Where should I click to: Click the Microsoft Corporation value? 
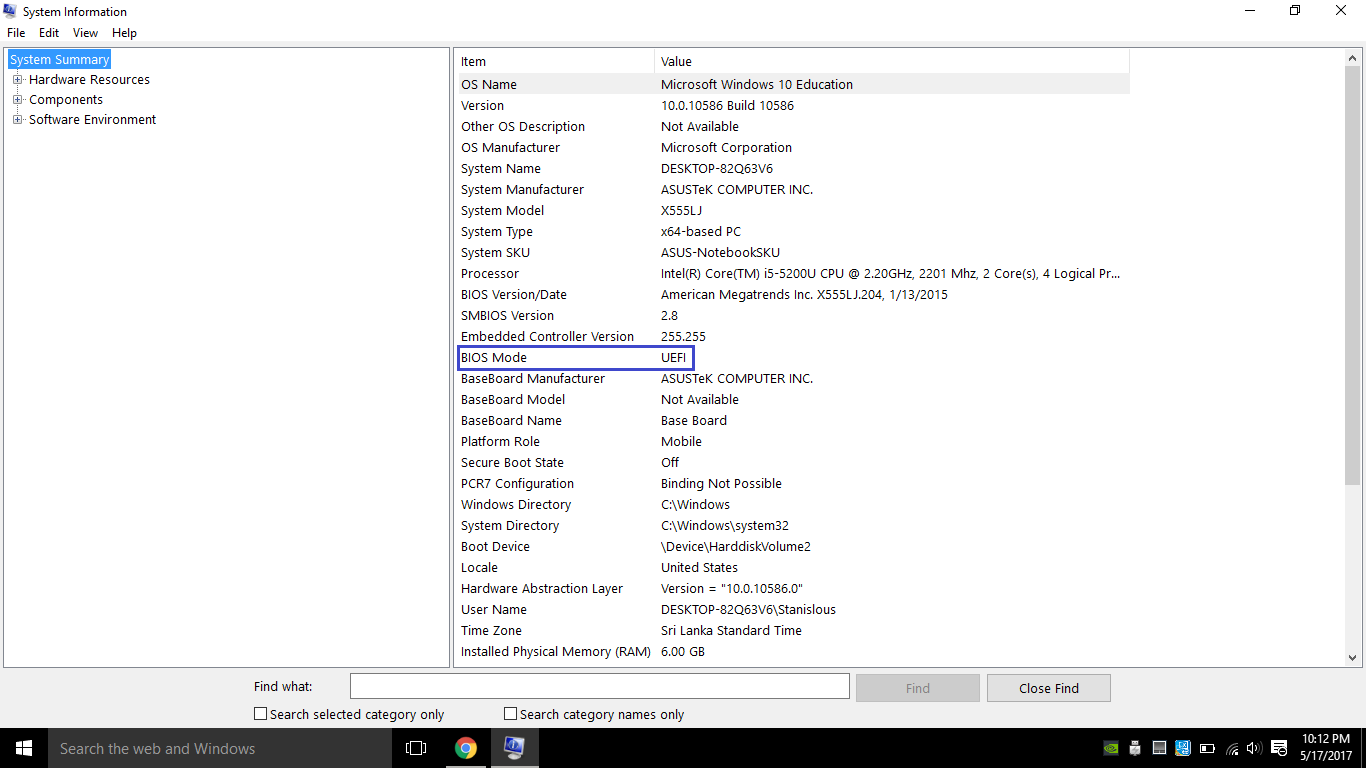click(726, 148)
